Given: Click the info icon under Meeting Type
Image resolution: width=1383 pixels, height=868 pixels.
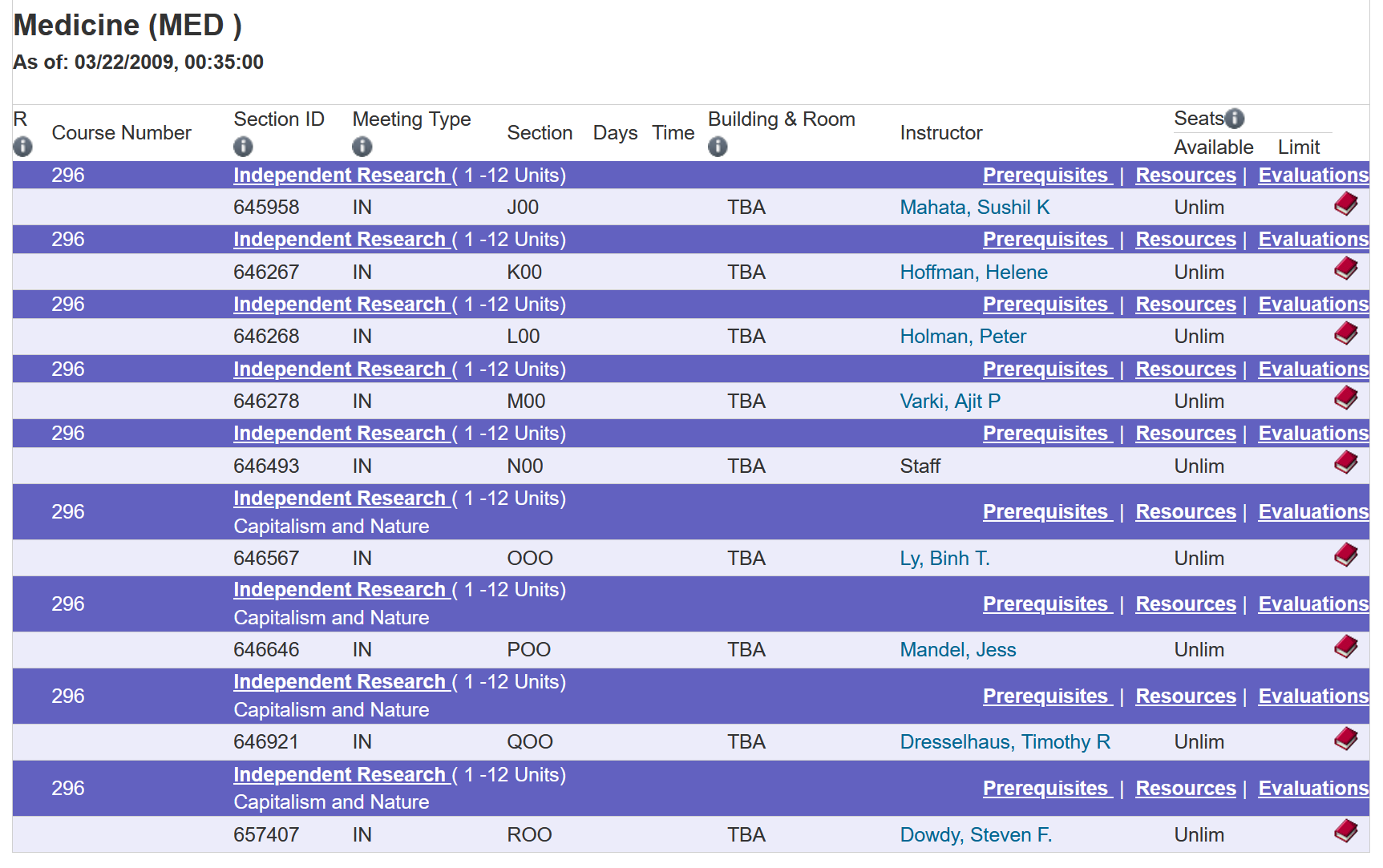Looking at the screenshot, I should coord(362,147).
